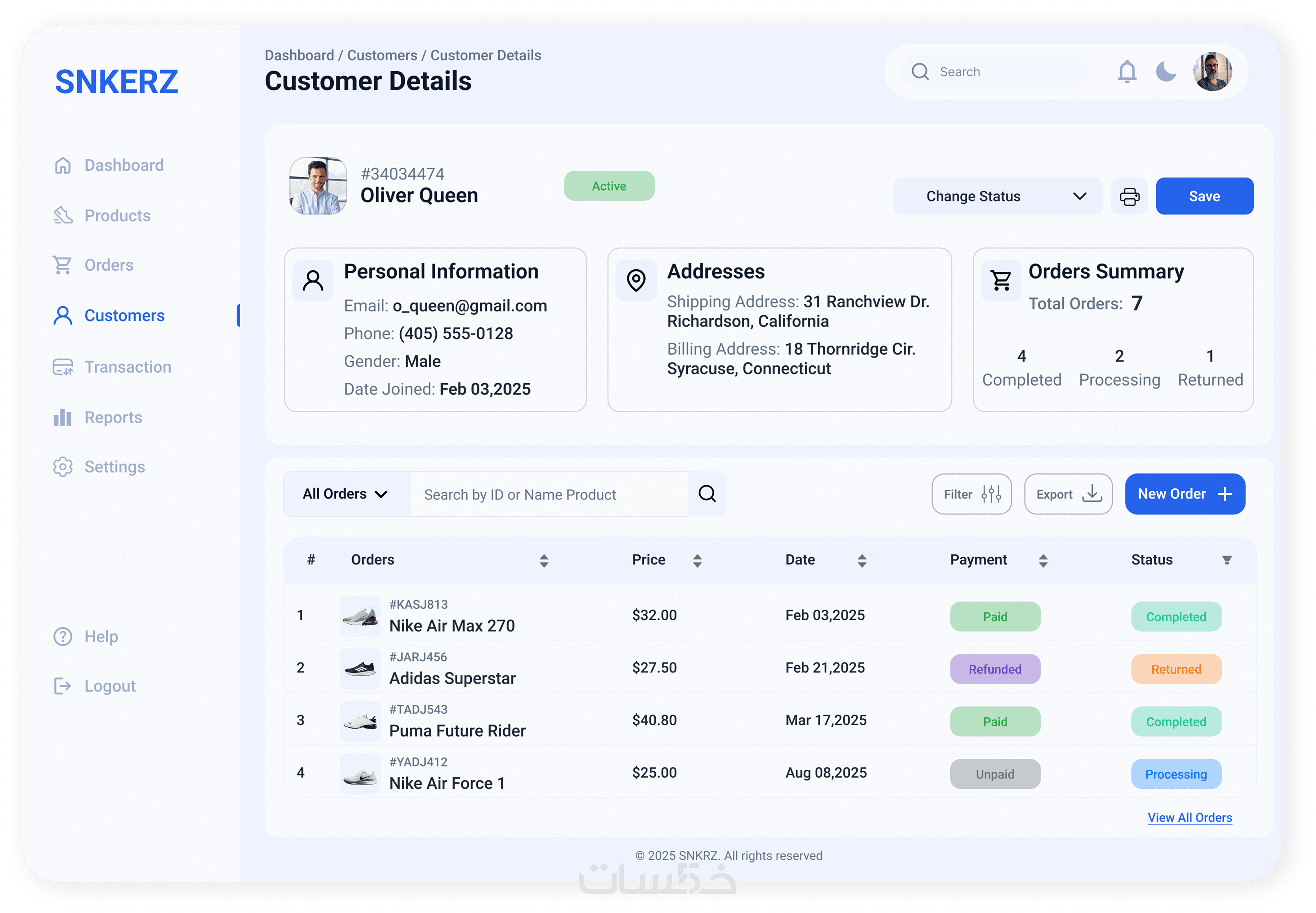The image size is (1316, 913).
Task: Open the Filter options
Action: [x=971, y=493]
